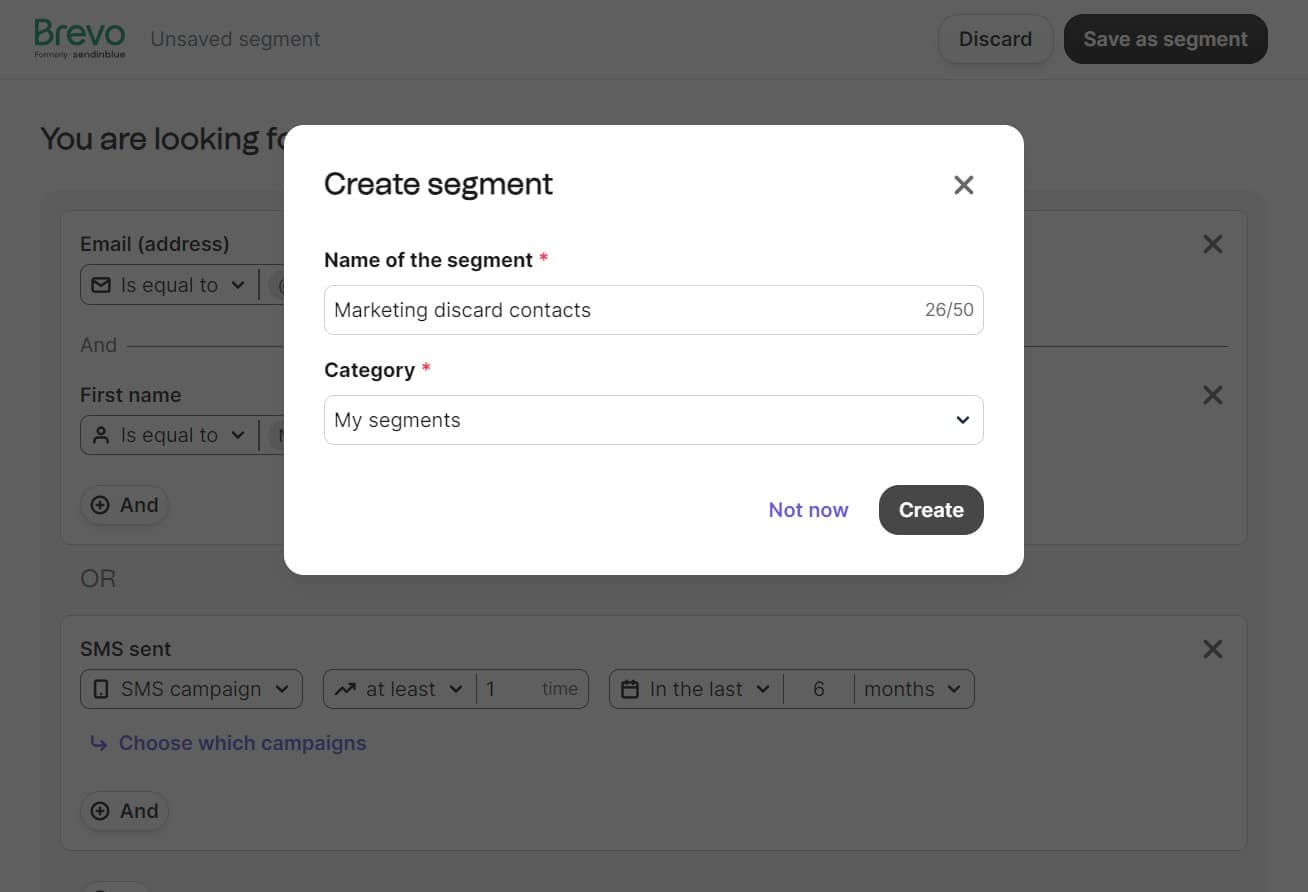The height and width of the screenshot is (892, 1308).
Task: Close the Create segment dialog
Action: pyautogui.click(x=963, y=184)
